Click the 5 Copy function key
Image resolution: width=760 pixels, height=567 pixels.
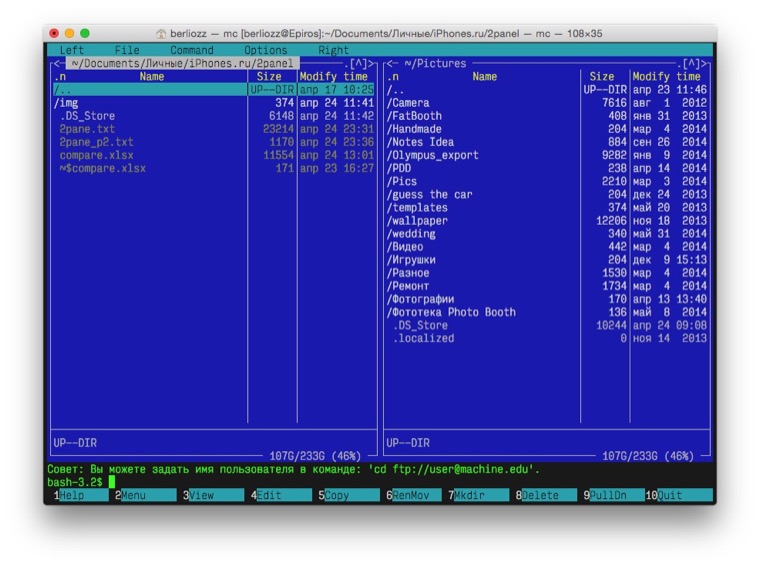click(x=348, y=495)
